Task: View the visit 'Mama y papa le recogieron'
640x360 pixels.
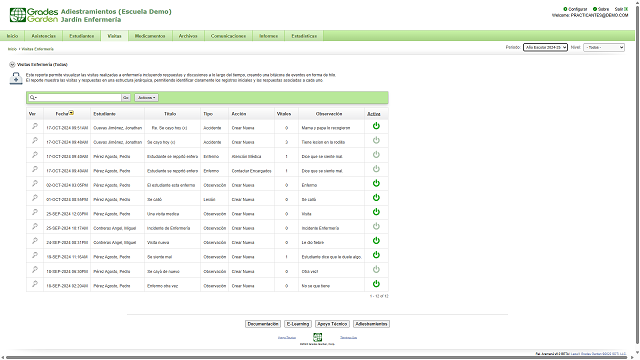Action: tap(35, 127)
